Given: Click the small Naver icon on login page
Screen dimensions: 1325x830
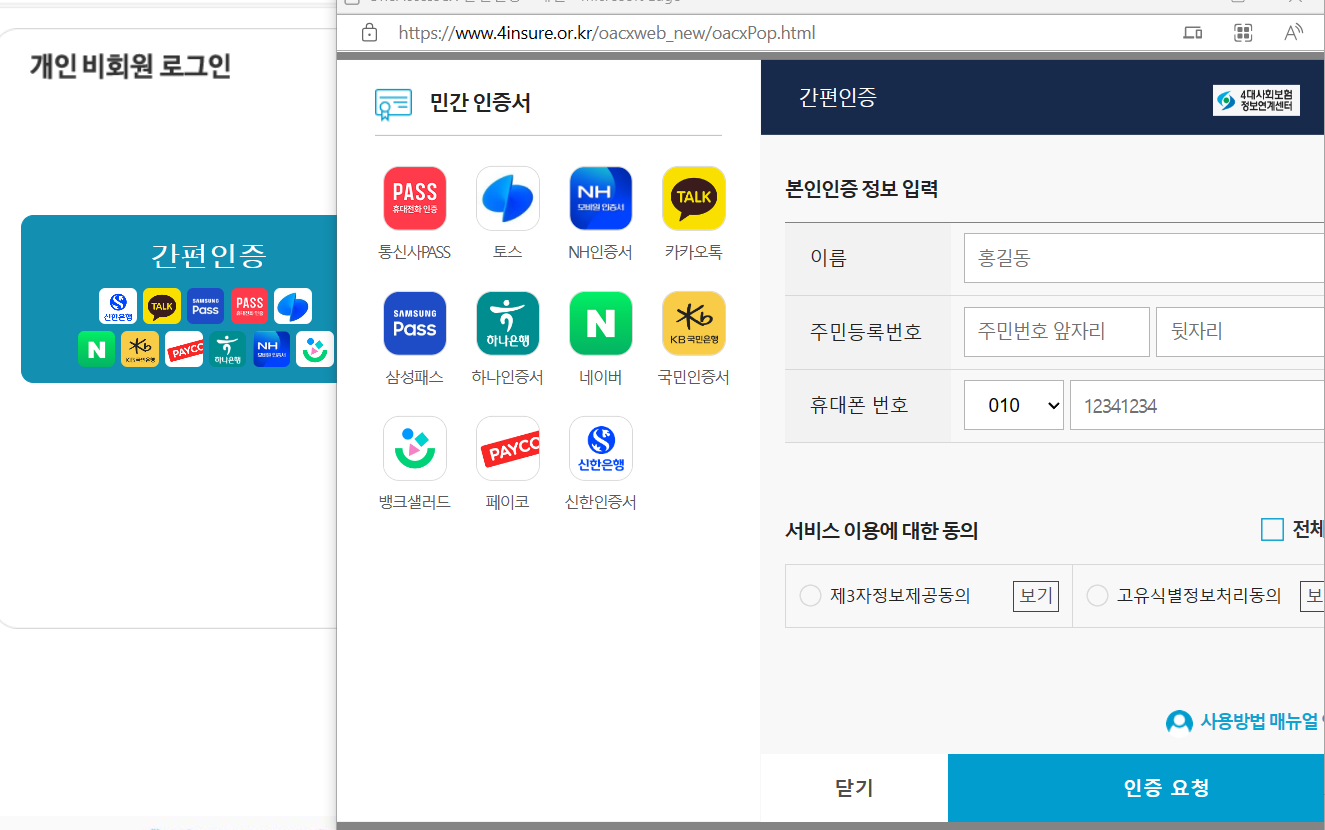Looking at the screenshot, I should (x=96, y=349).
